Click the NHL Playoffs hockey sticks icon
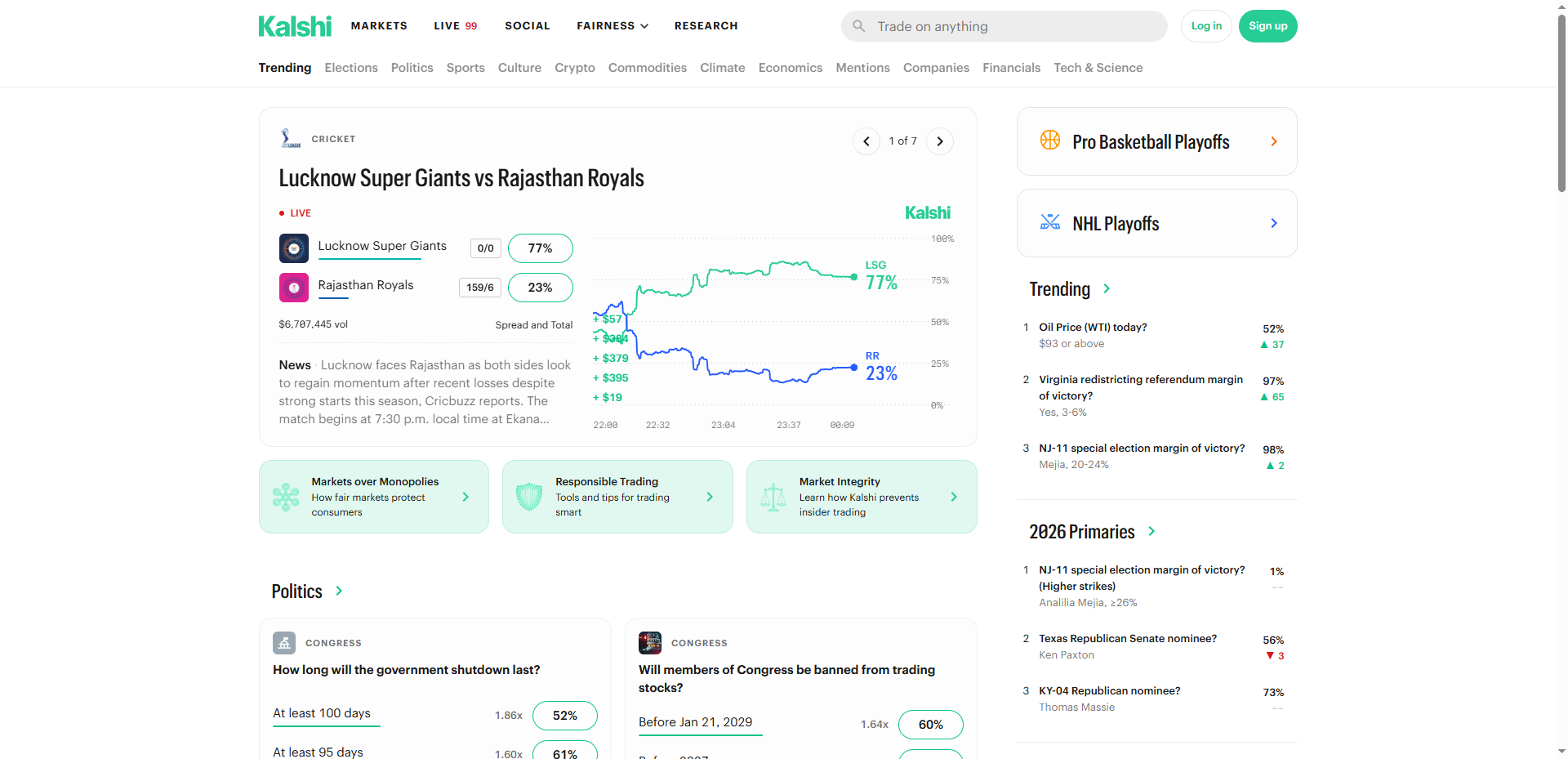Image resolution: width=1568 pixels, height=759 pixels. point(1049,222)
